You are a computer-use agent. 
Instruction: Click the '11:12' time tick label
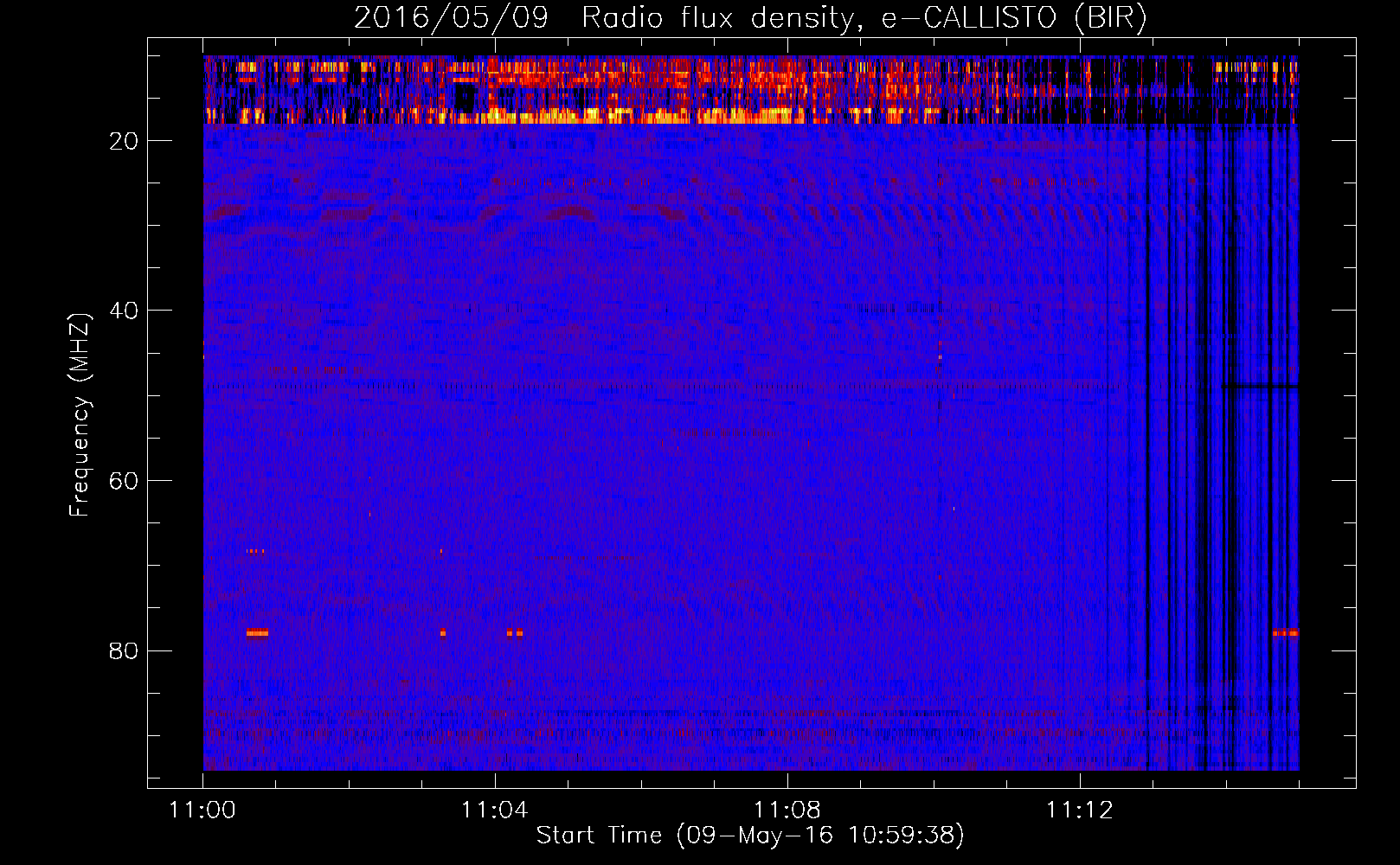click(x=1079, y=811)
